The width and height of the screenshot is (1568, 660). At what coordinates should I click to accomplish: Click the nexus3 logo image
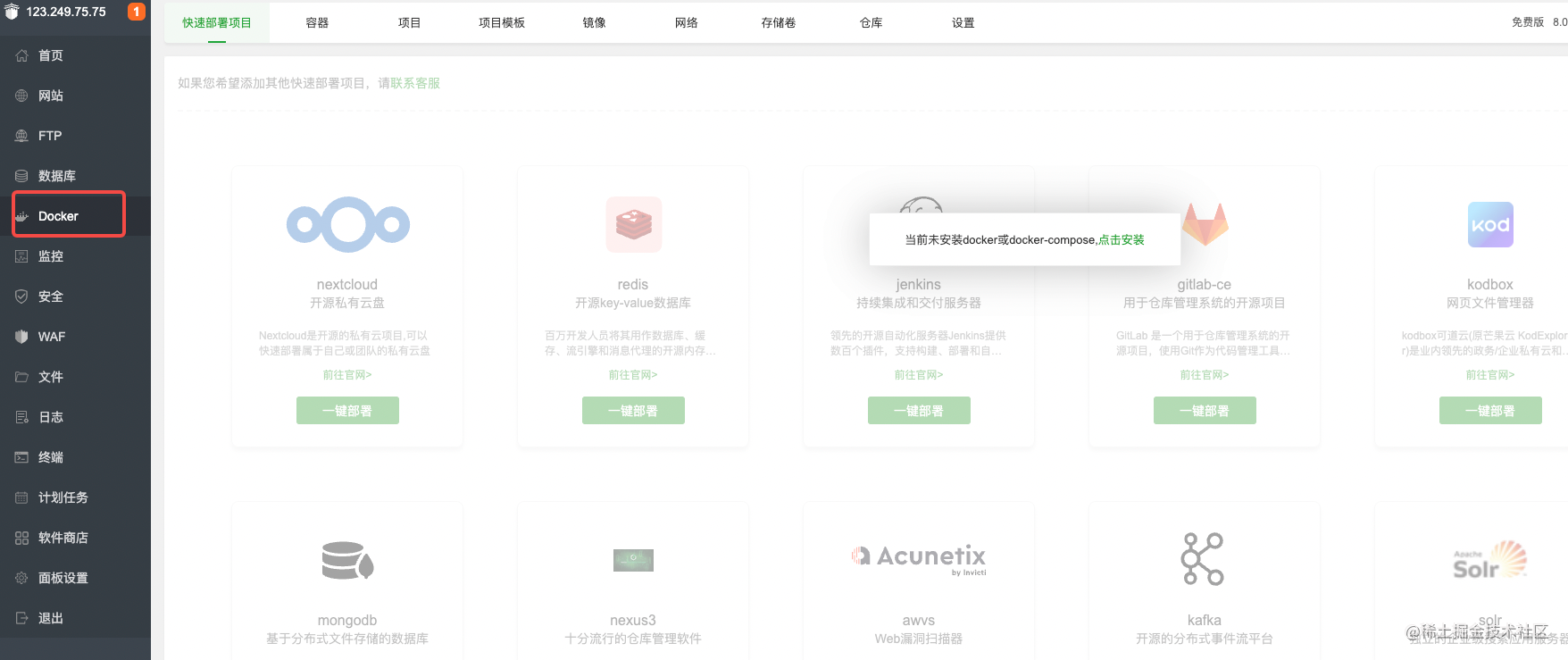coord(633,560)
